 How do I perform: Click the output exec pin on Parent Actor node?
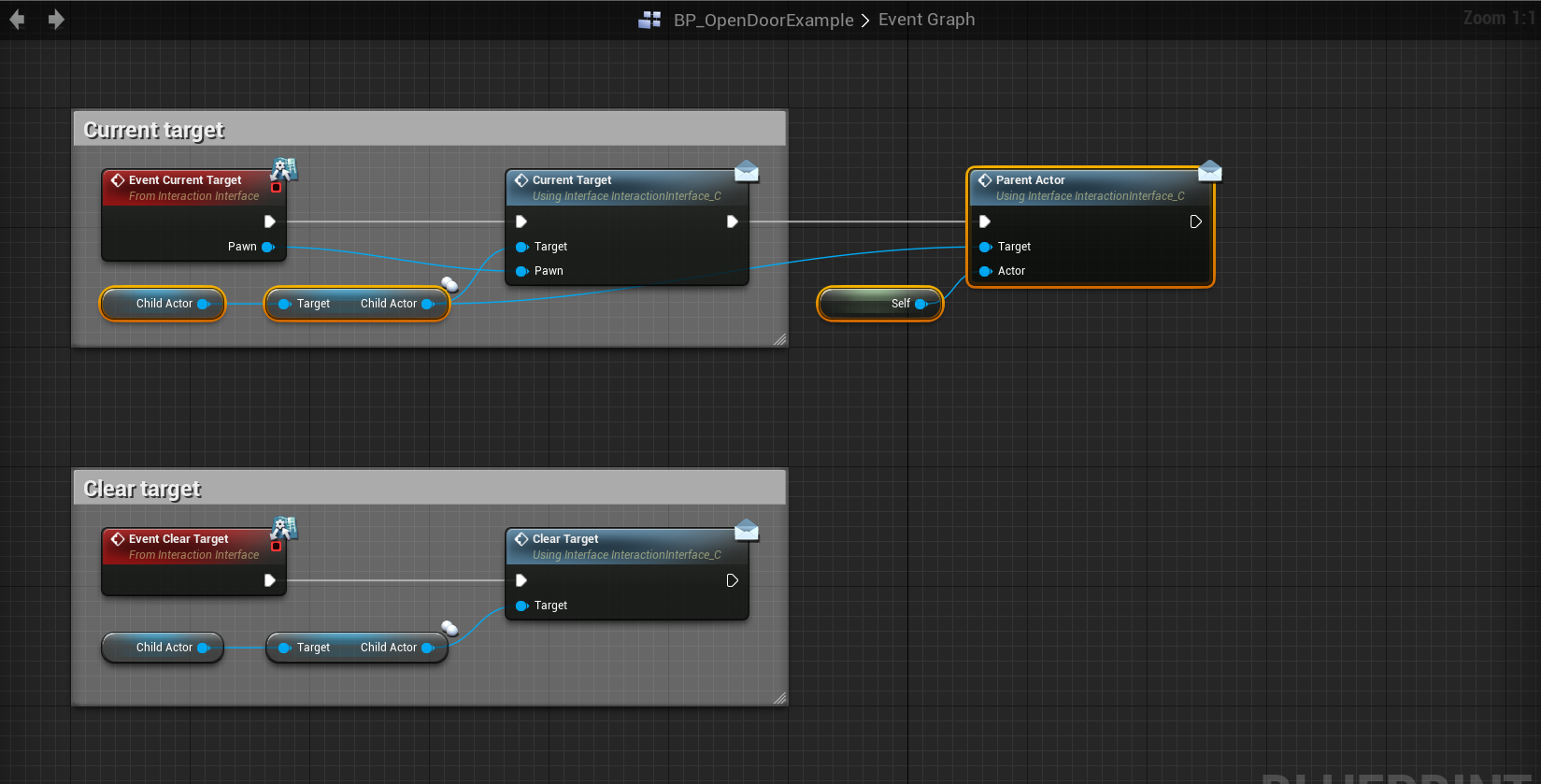coord(1195,221)
